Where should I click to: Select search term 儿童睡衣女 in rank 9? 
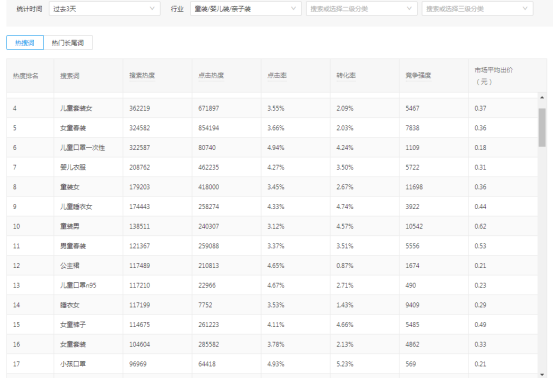(76, 207)
